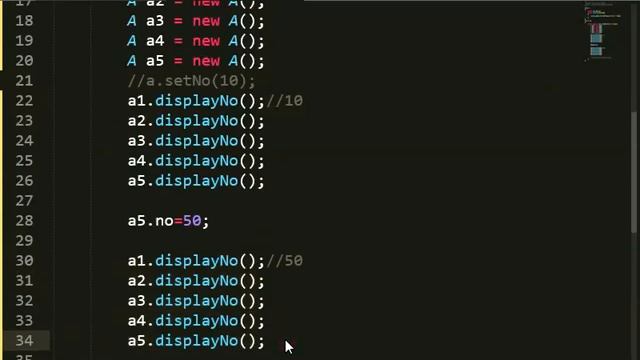
Task: Click 'a3.displayNo();' on line 24
Action: 196,140
